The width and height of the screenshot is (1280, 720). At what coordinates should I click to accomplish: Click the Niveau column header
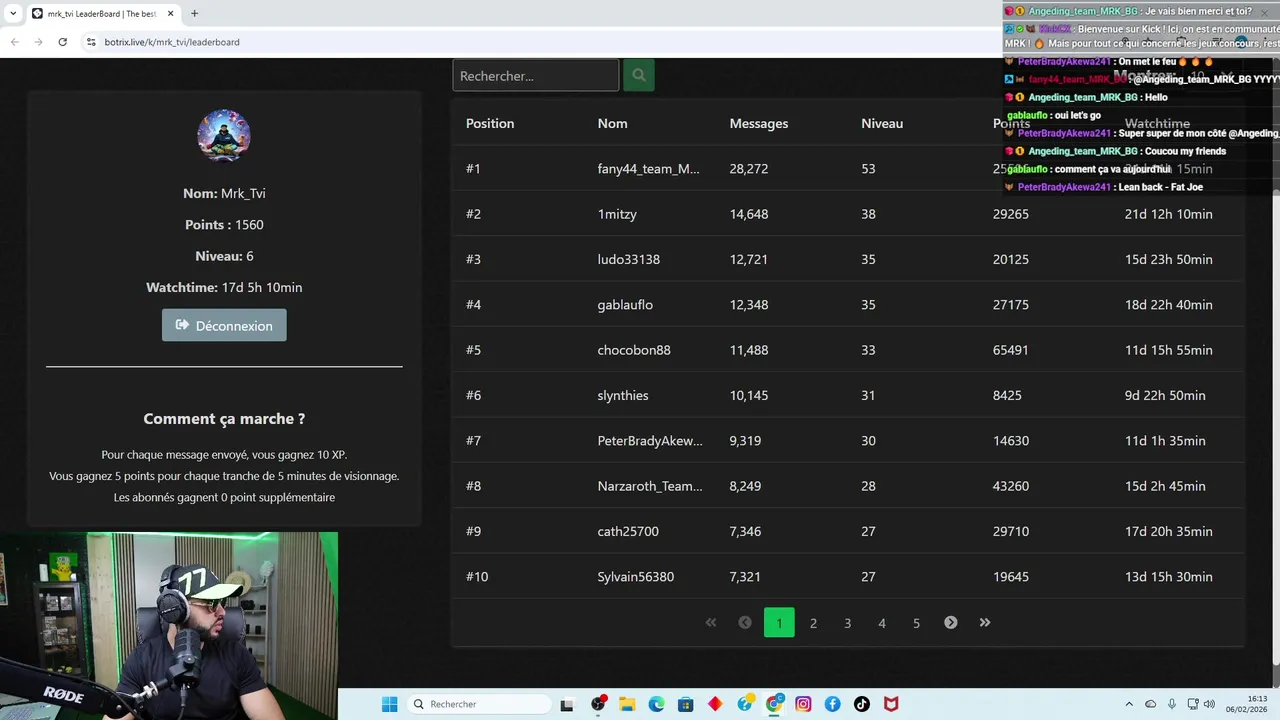(882, 123)
